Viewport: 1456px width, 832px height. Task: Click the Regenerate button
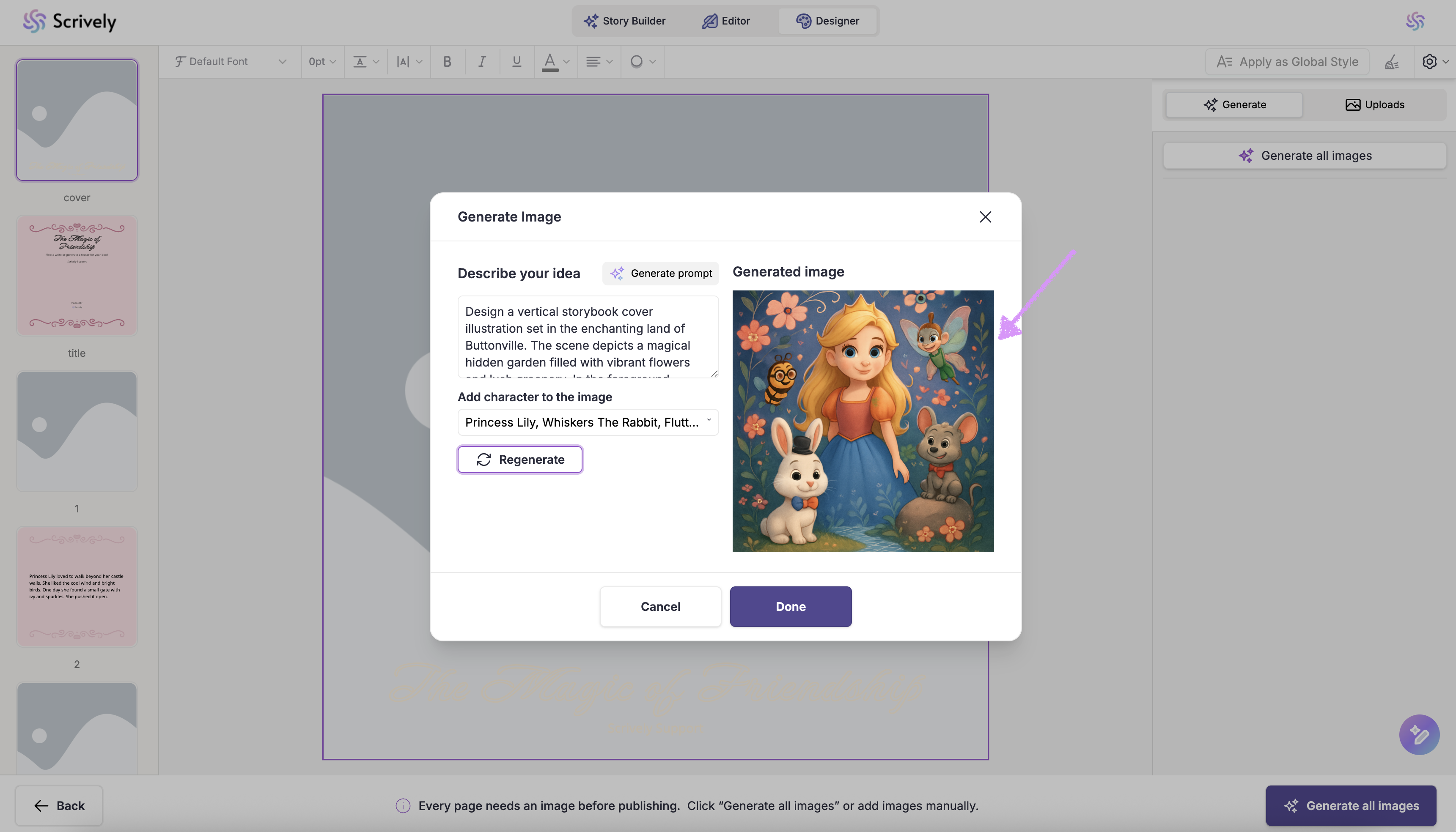coord(519,460)
